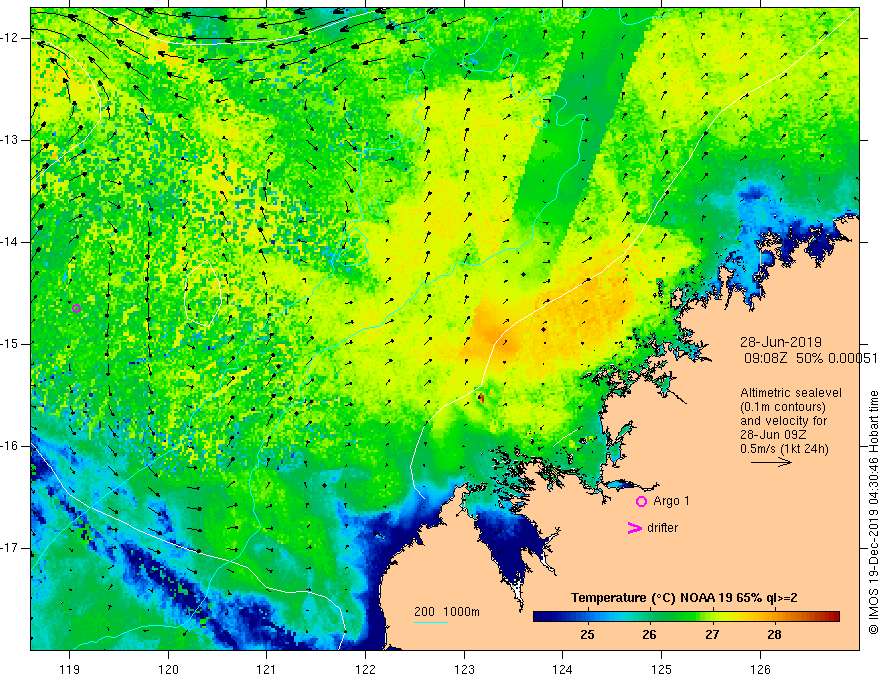880x680 pixels.
Task: Click the 26 tick label on color bar
Action: coord(649,635)
